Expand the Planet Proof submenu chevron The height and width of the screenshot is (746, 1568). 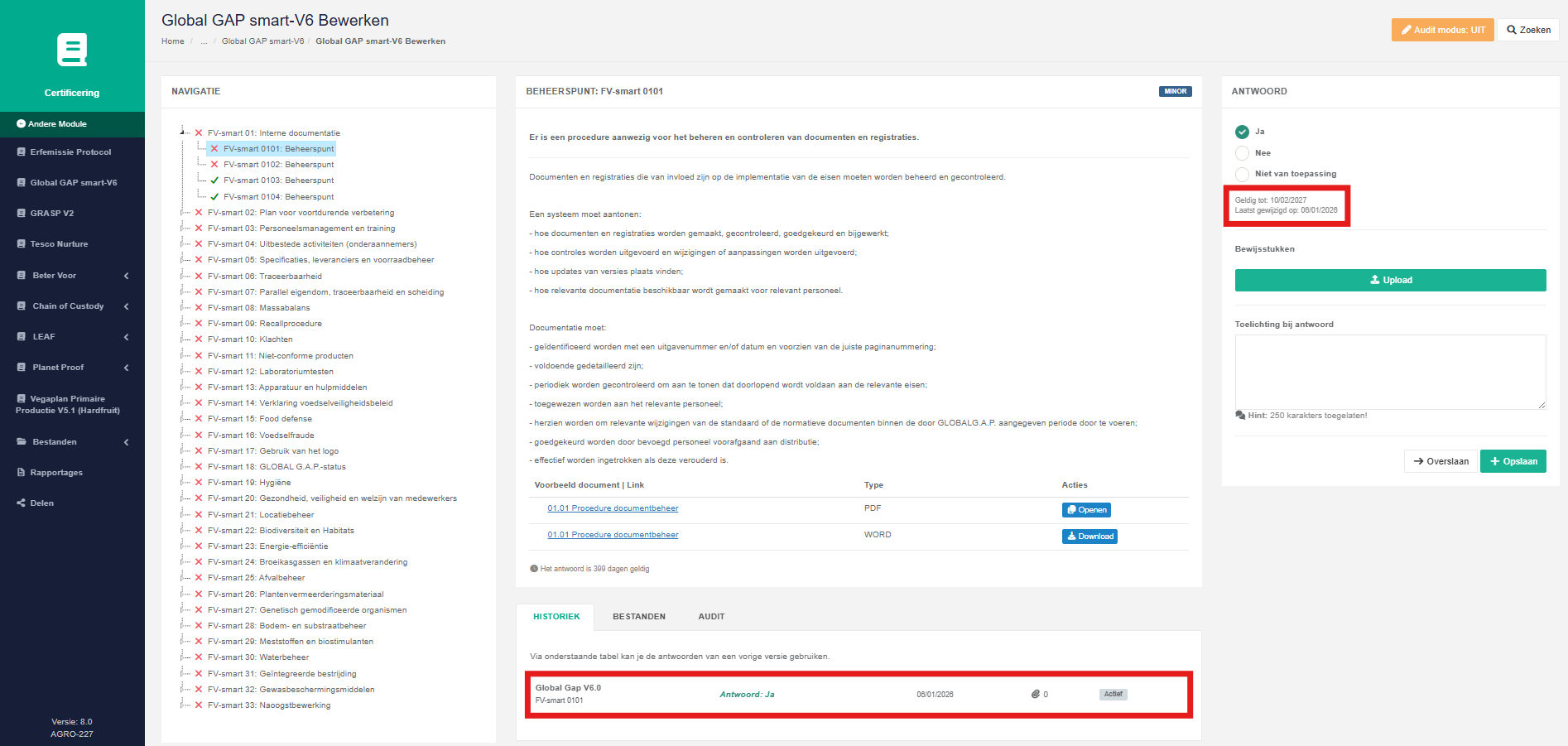(127, 368)
